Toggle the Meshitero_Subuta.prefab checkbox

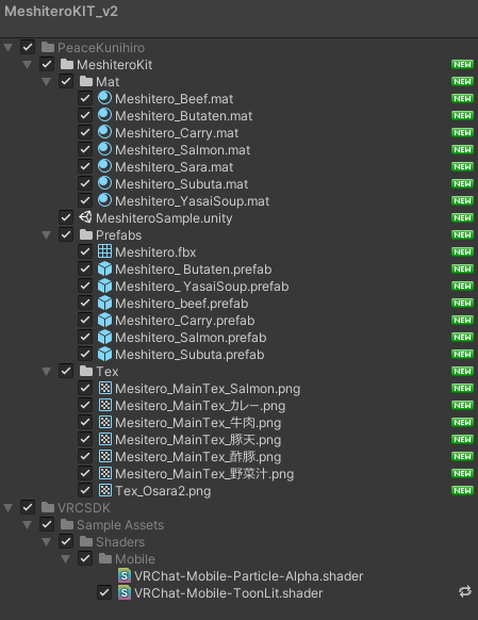point(85,353)
